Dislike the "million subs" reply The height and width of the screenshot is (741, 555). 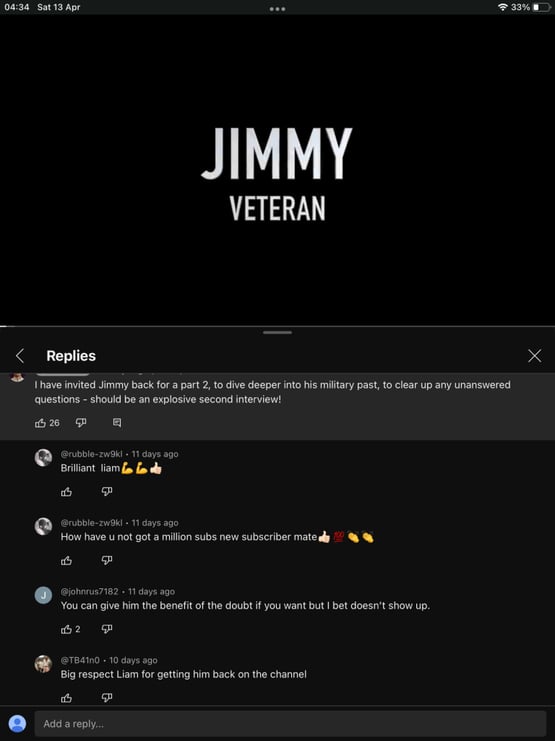pos(107,560)
